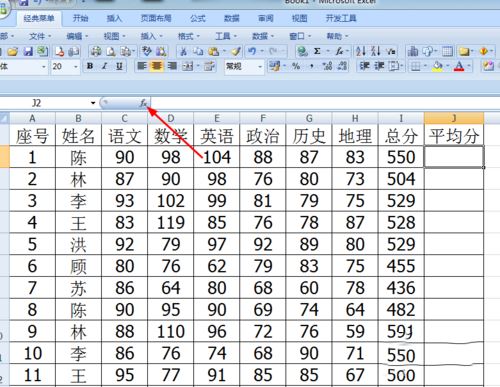The image size is (500, 387).
Task: Click the Cut scissors icon
Action: coord(184,51)
